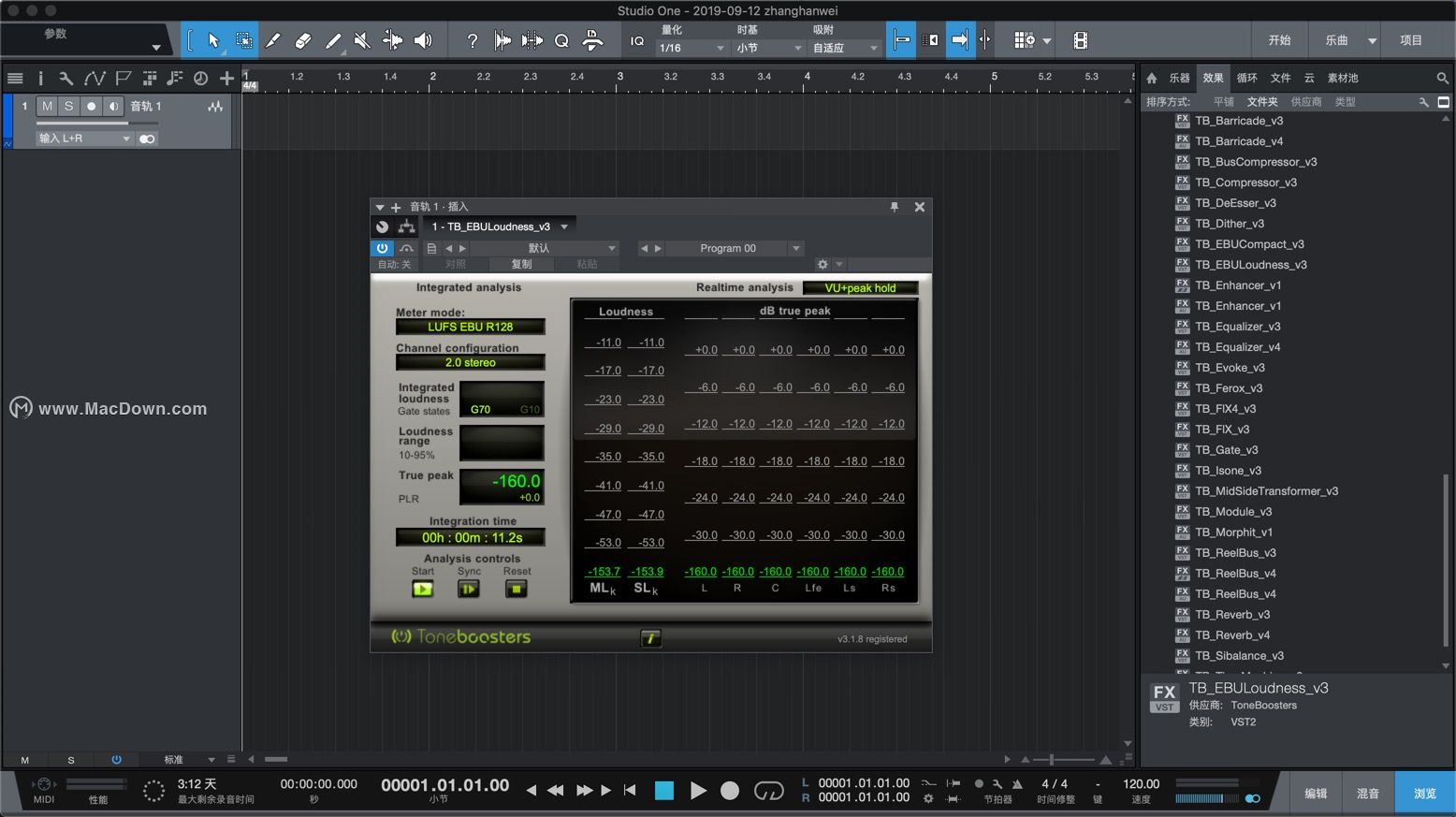Image resolution: width=1456 pixels, height=817 pixels.
Task: Open the 1 - TB_EBULoudness_v3 insert dropdown
Action: click(x=500, y=226)
